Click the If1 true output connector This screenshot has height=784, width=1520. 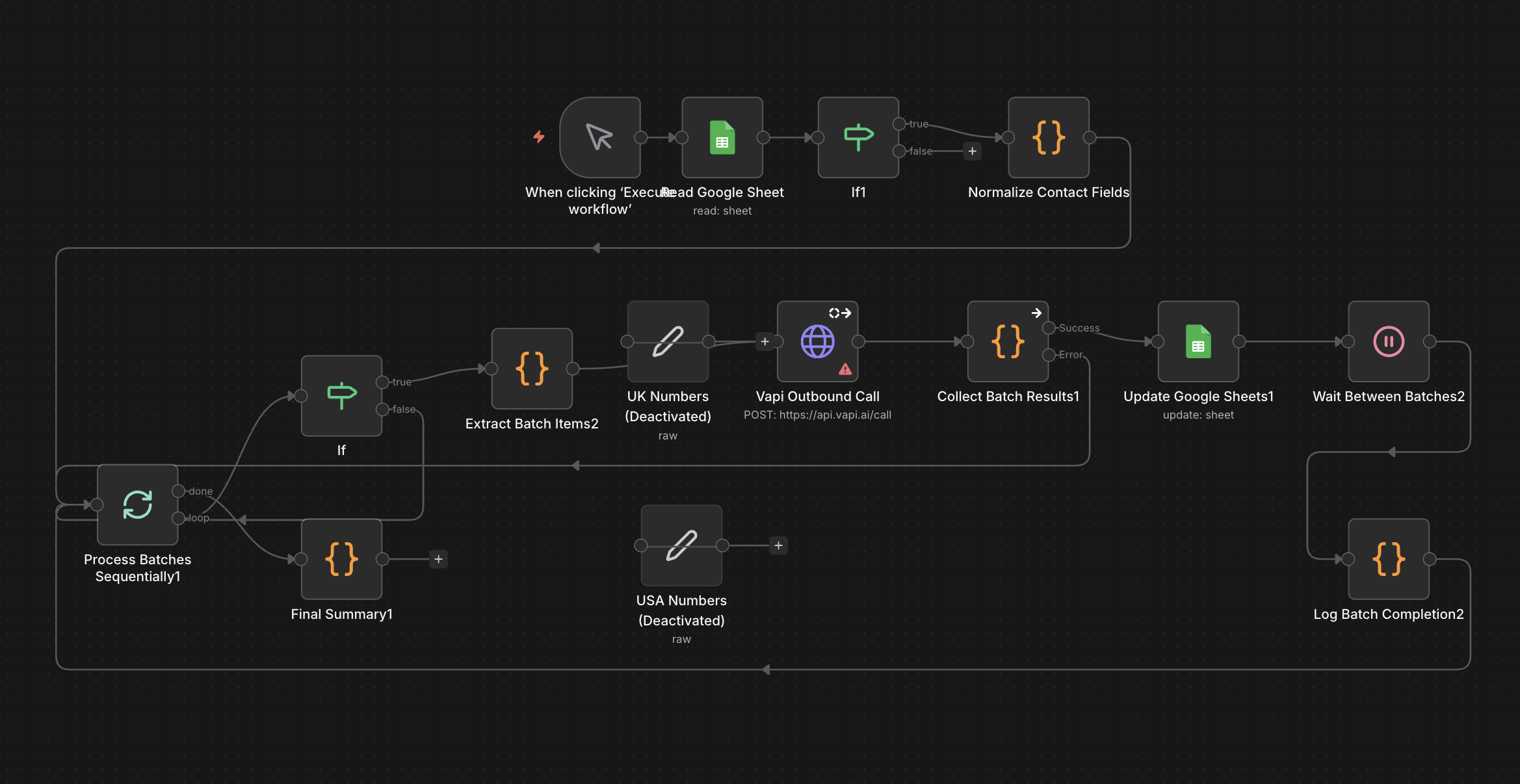(899, 124)
